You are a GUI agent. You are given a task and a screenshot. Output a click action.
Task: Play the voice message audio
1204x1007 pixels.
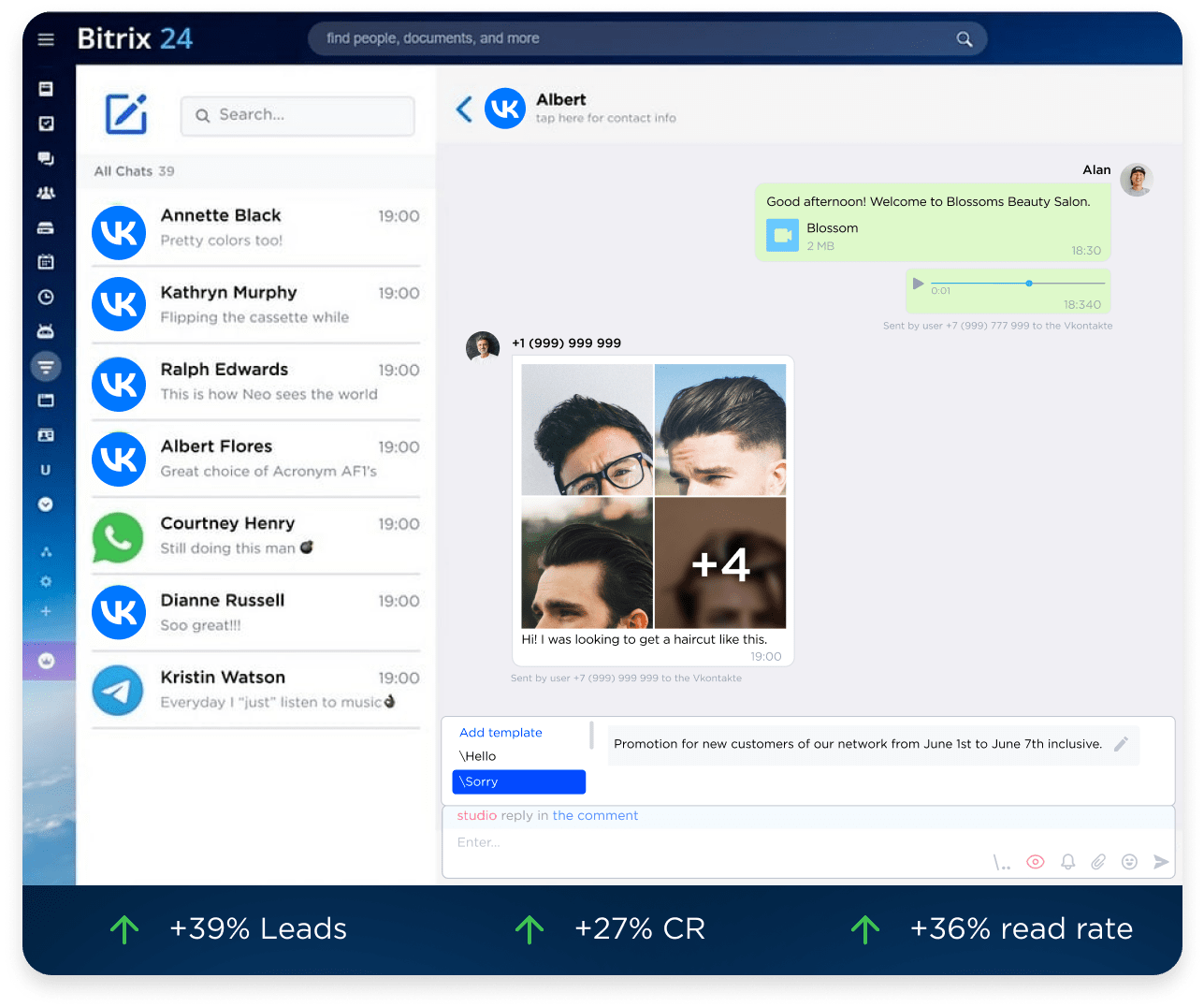[918, 284]
